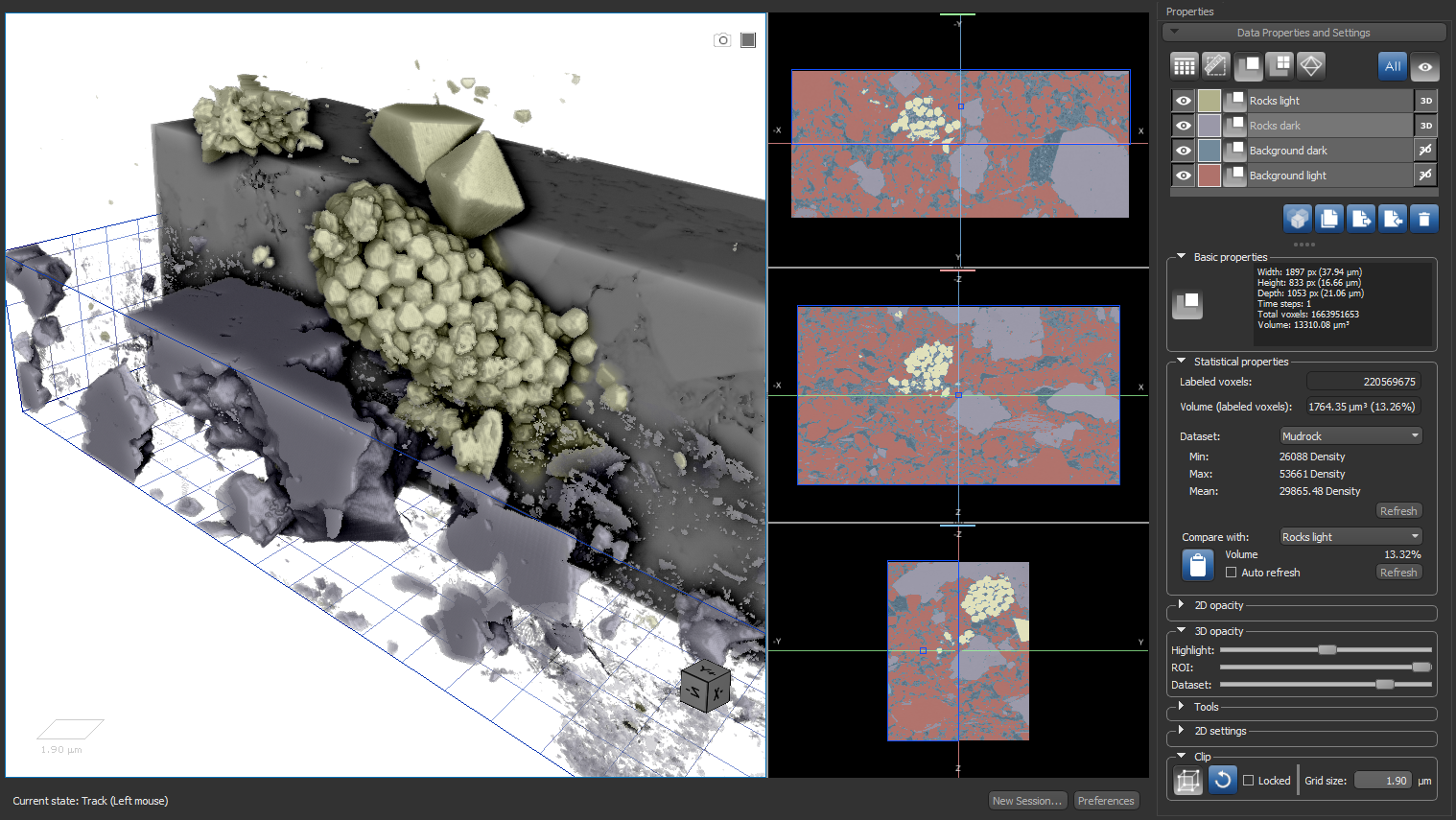The height and width of the screenshot is (820, 1456).
Task: Select the ruler measurement tool icon
Action: pos(1215,65)
